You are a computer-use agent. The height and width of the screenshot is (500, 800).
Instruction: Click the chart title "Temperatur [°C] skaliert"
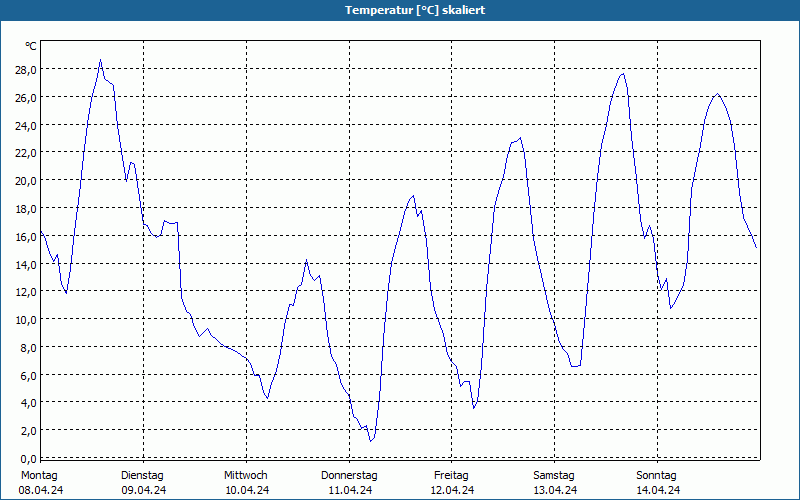(415, 10)
